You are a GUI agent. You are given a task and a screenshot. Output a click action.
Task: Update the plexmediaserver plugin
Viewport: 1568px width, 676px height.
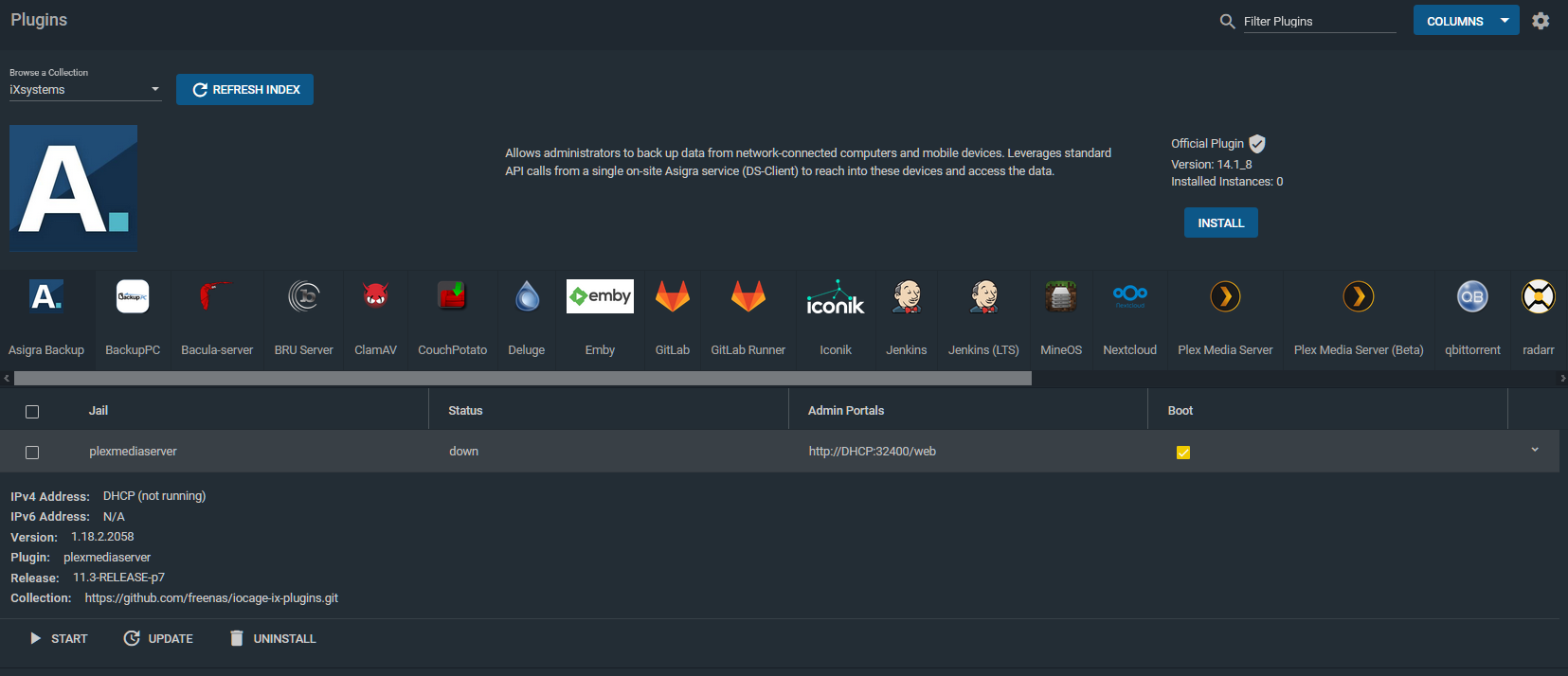coord(158,639)
